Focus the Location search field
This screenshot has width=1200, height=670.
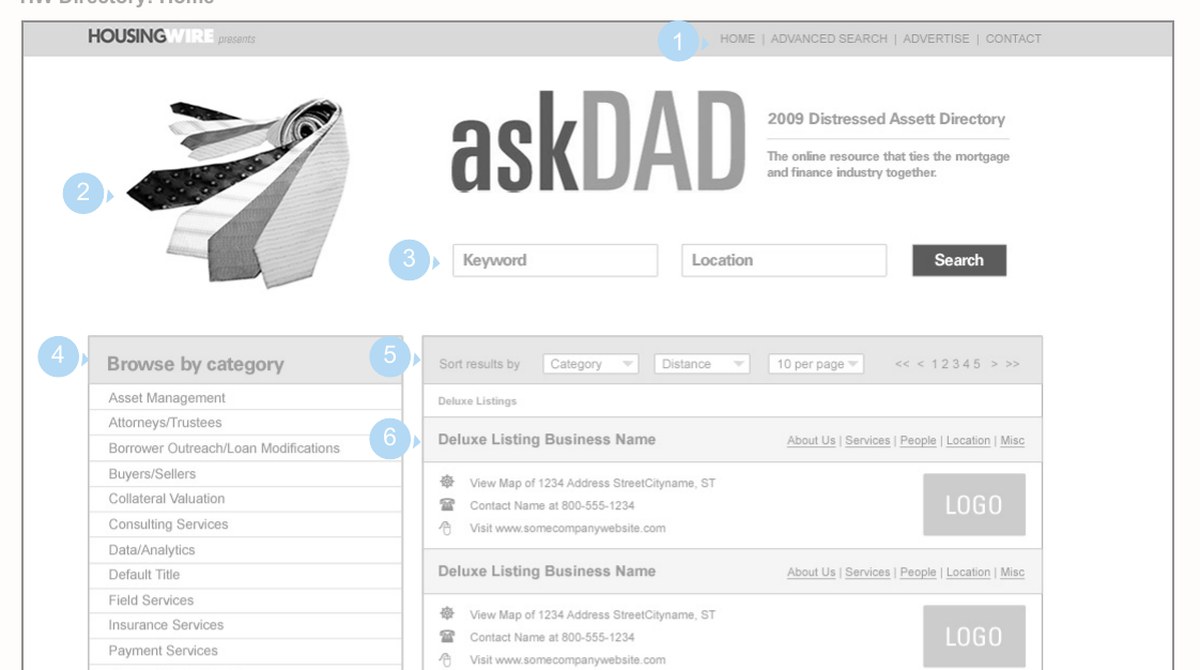tap(784, 260)
